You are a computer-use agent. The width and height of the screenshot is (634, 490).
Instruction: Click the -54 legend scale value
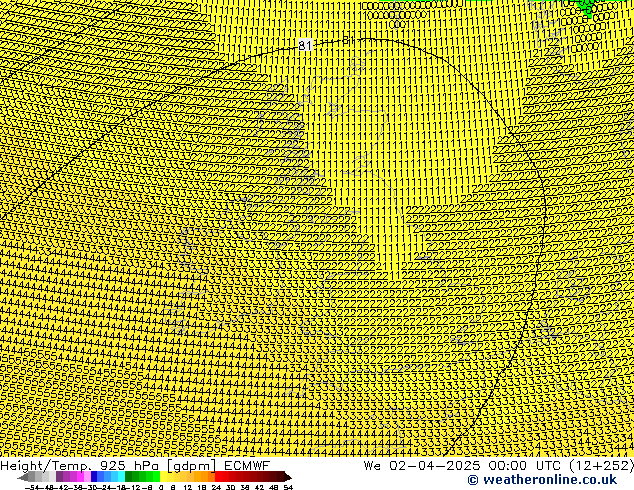coord(32,487)
